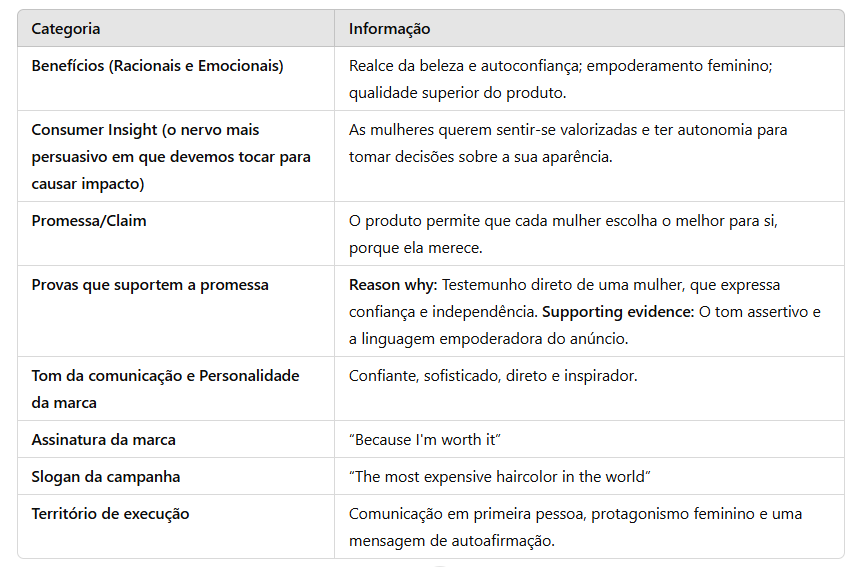Select the 'Território de execução' cell

point(110,514)
